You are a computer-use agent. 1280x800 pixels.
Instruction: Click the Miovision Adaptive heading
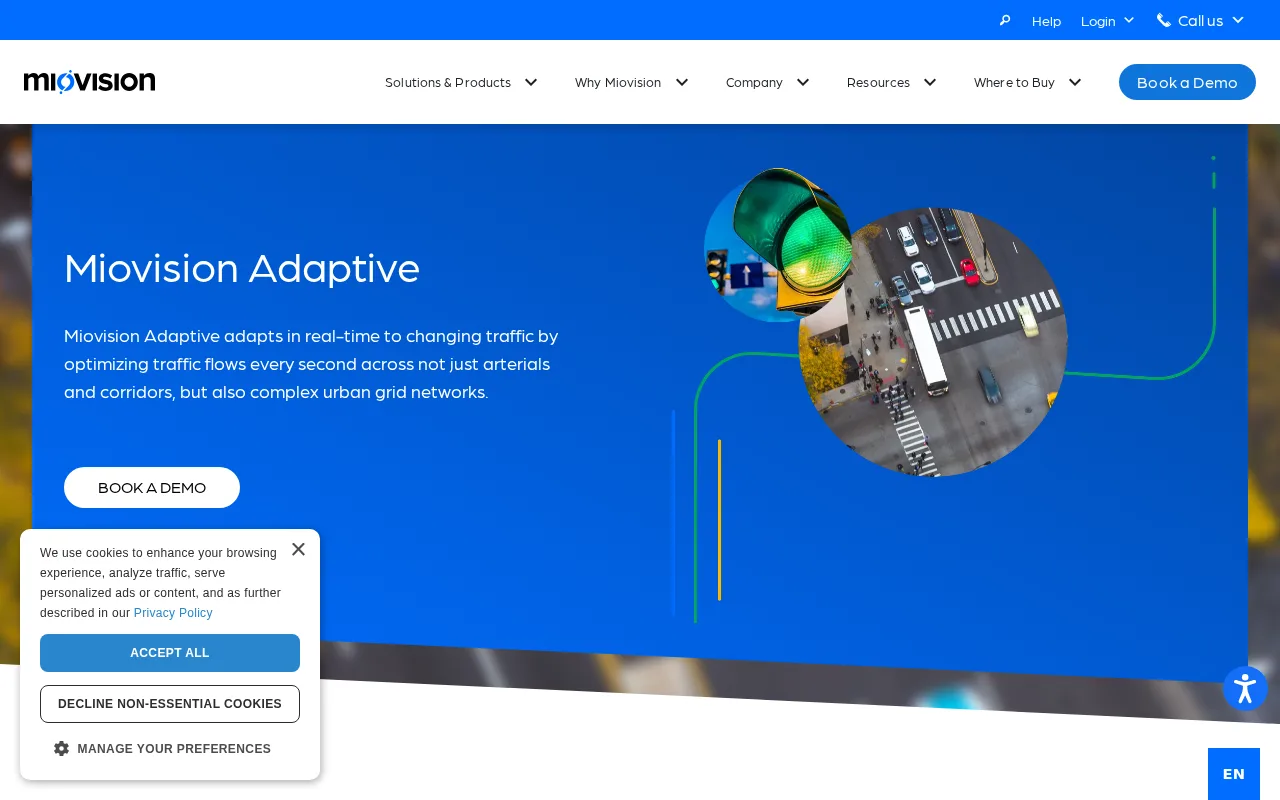[242, 267]
